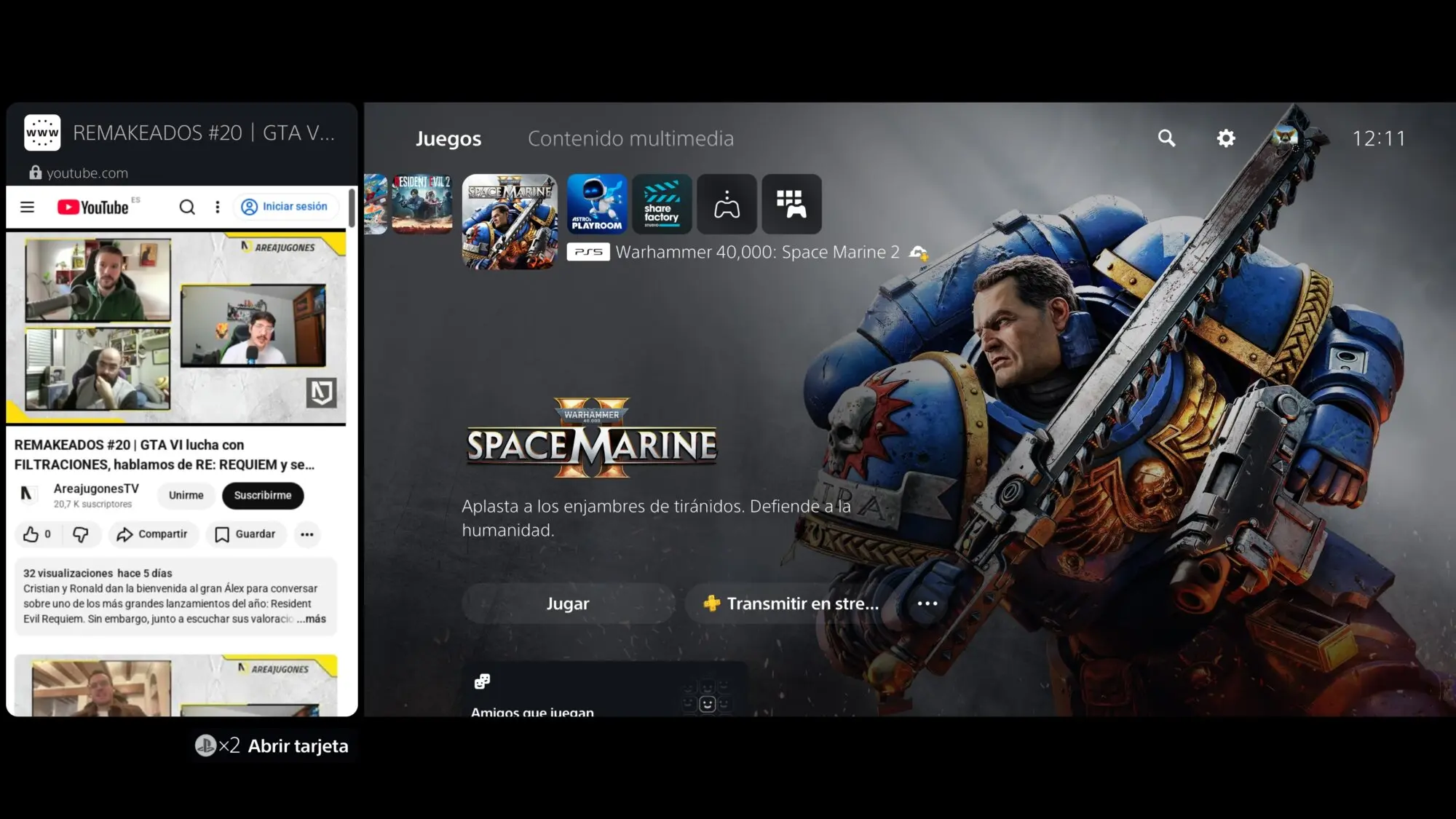Click the browser card vertical scrollbar
Viewport: 1456px width, 819px height.
click(x=352, y=208)
